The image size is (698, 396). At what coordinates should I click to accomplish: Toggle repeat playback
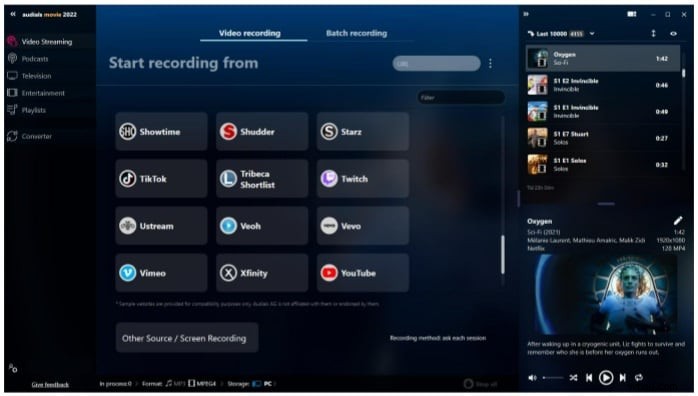(x=639, y=378)
